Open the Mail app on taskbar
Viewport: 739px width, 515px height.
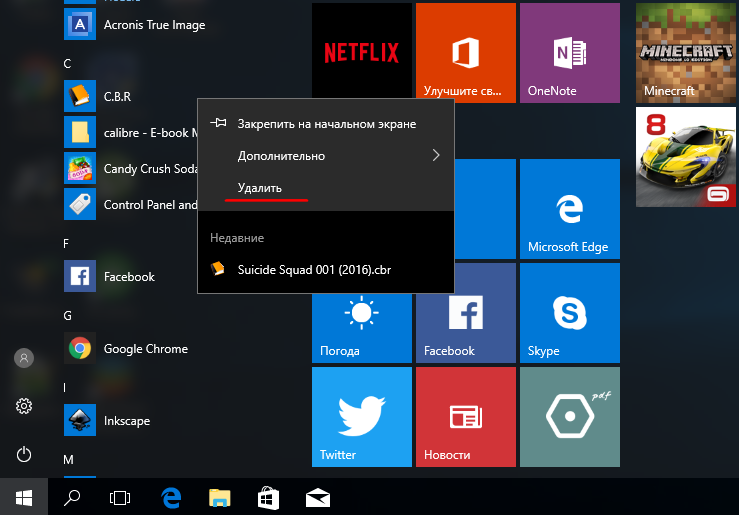coord(318,498)
